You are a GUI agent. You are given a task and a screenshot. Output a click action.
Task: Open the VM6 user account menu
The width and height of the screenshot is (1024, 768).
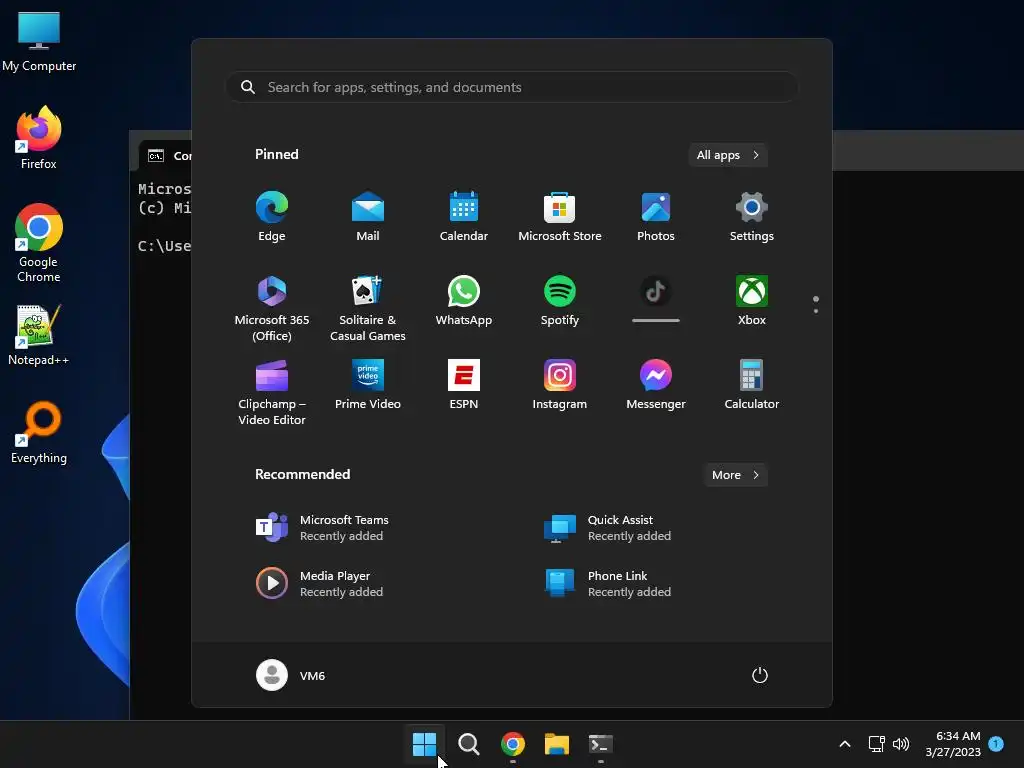291,675
